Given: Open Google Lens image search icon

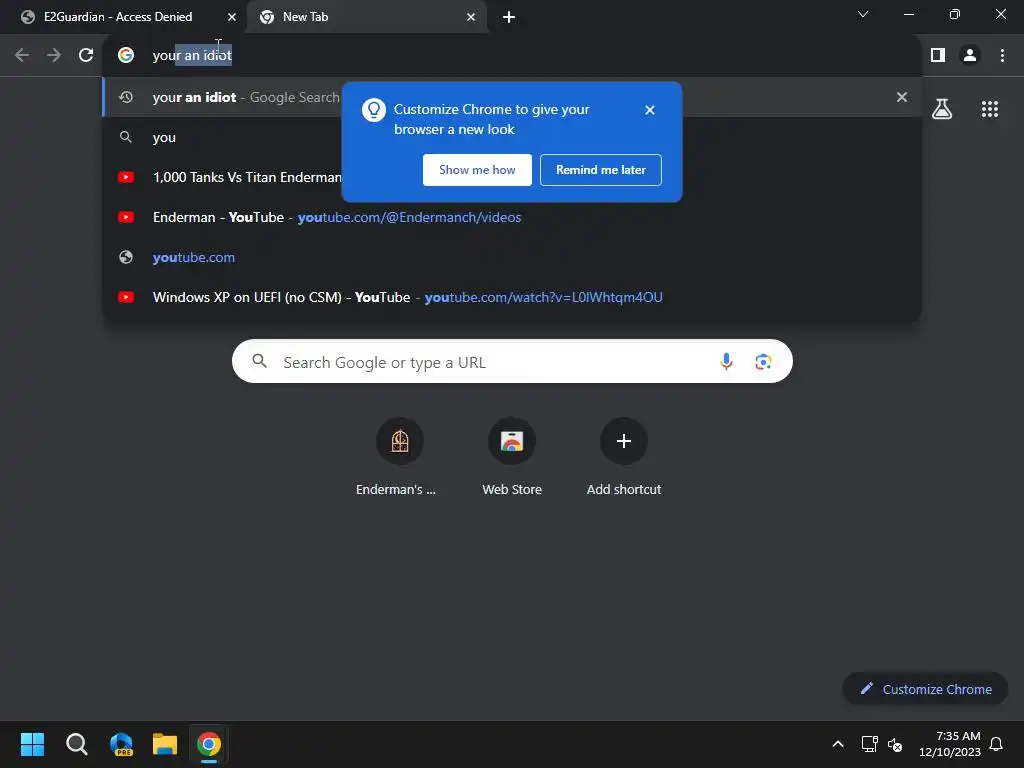Looking at the screenshot, I should click(x=763, y=361).
